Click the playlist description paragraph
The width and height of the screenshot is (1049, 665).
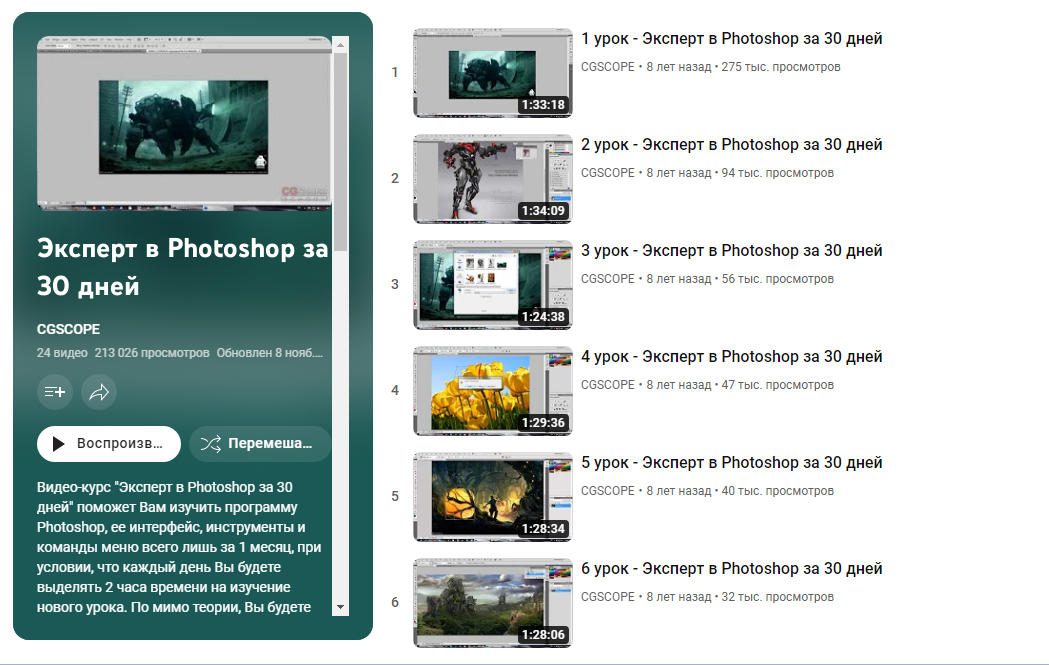tap(179, 547)
